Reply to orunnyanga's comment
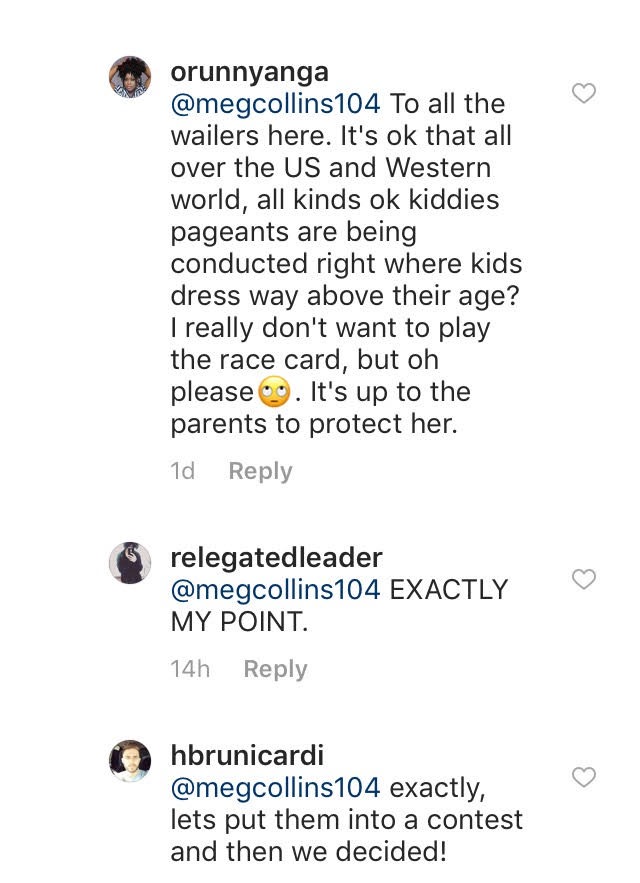 coord(260,471)
